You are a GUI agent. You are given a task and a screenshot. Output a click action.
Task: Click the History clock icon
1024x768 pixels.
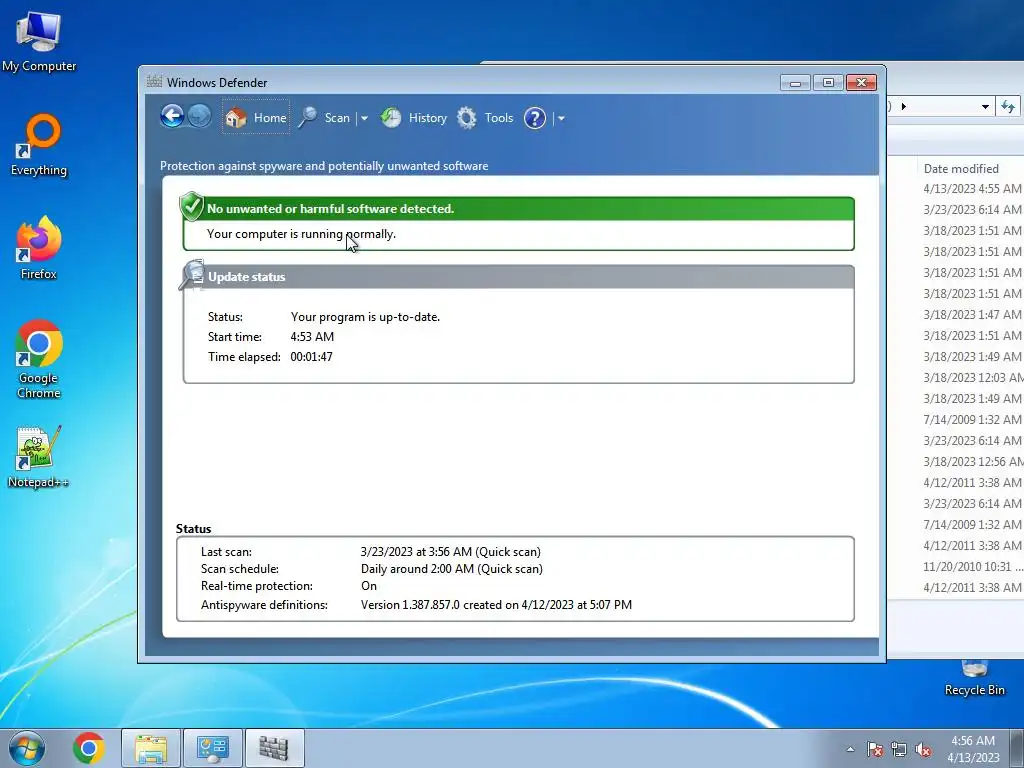tap(391, 118)
